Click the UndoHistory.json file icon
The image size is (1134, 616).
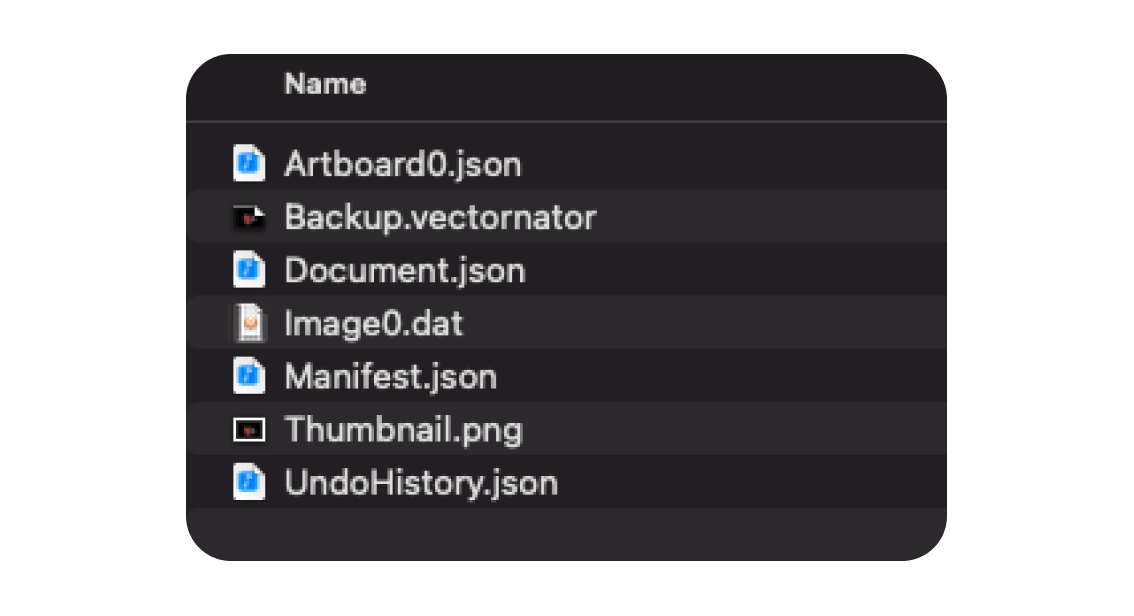point(249,484)
